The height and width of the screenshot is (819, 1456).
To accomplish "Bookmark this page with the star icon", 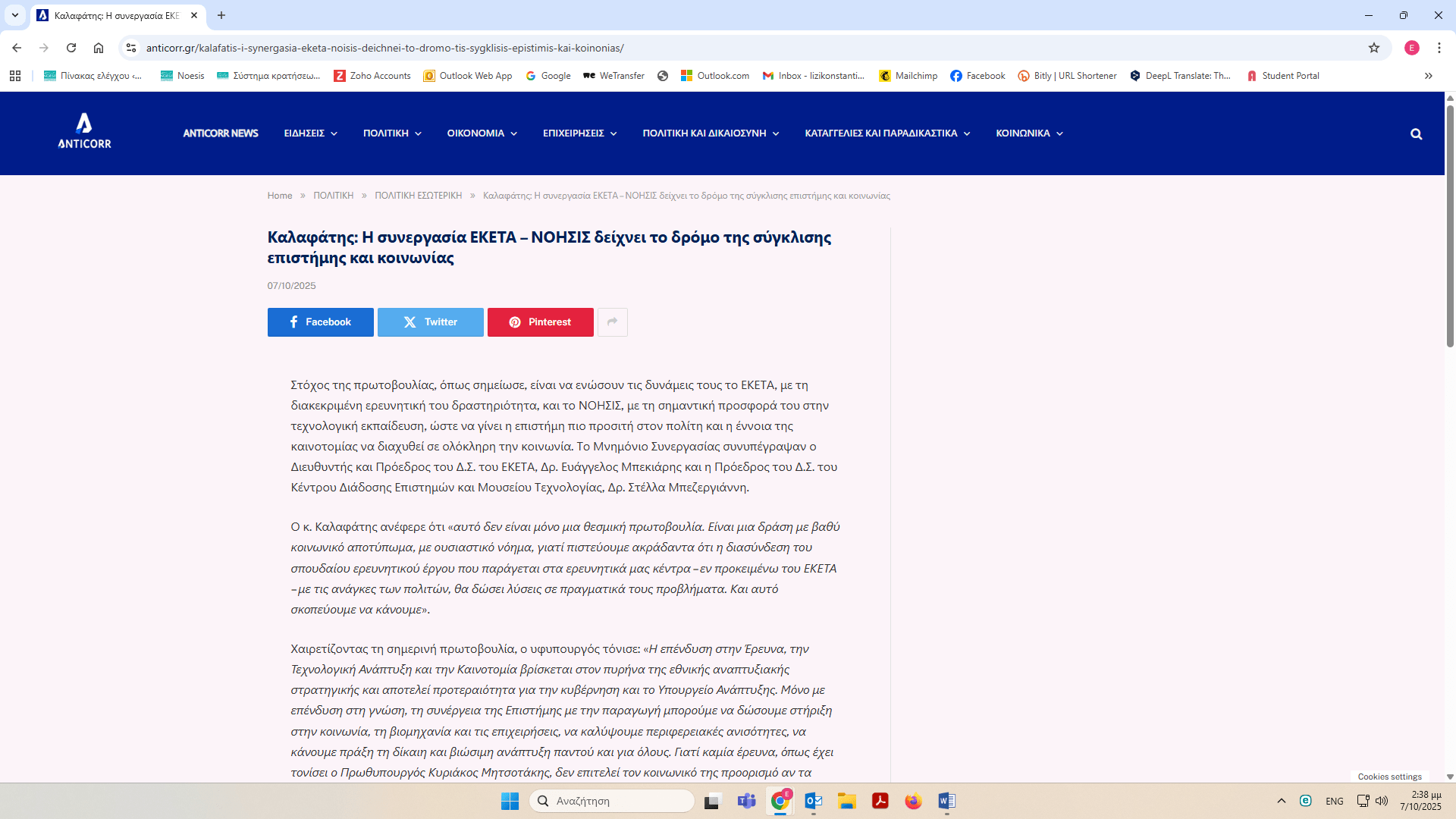I will 1373,48.
